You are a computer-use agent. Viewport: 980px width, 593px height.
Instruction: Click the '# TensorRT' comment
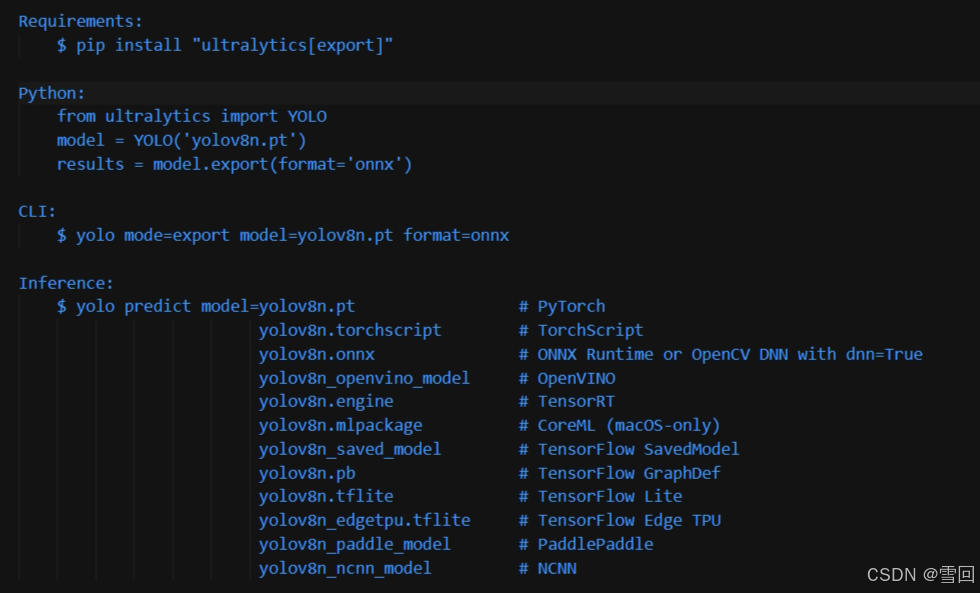(567, 401)
